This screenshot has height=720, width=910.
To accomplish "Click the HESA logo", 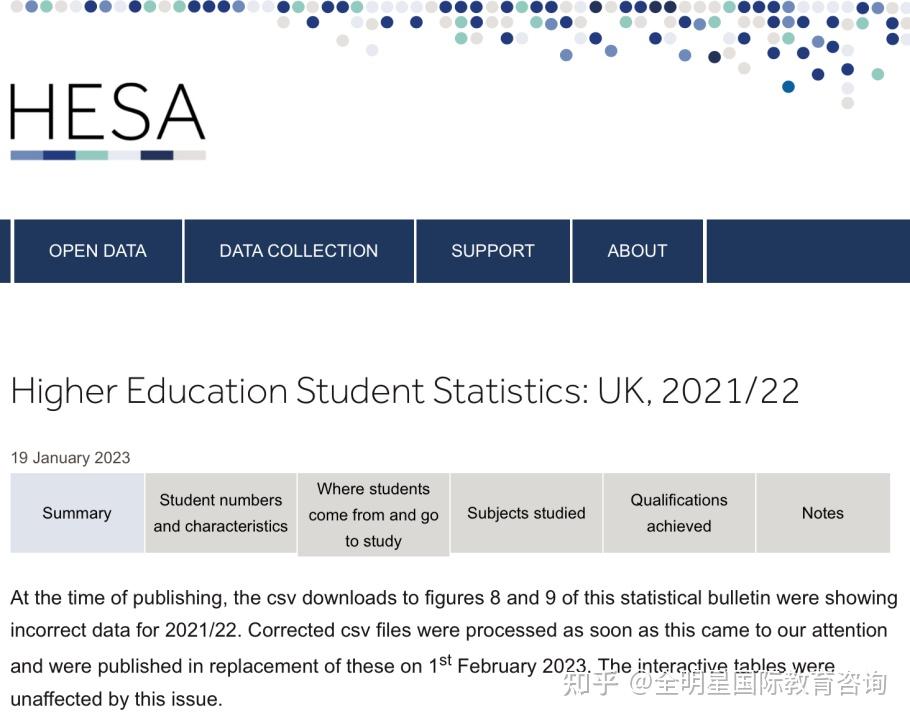I will (x=108, y=112).
